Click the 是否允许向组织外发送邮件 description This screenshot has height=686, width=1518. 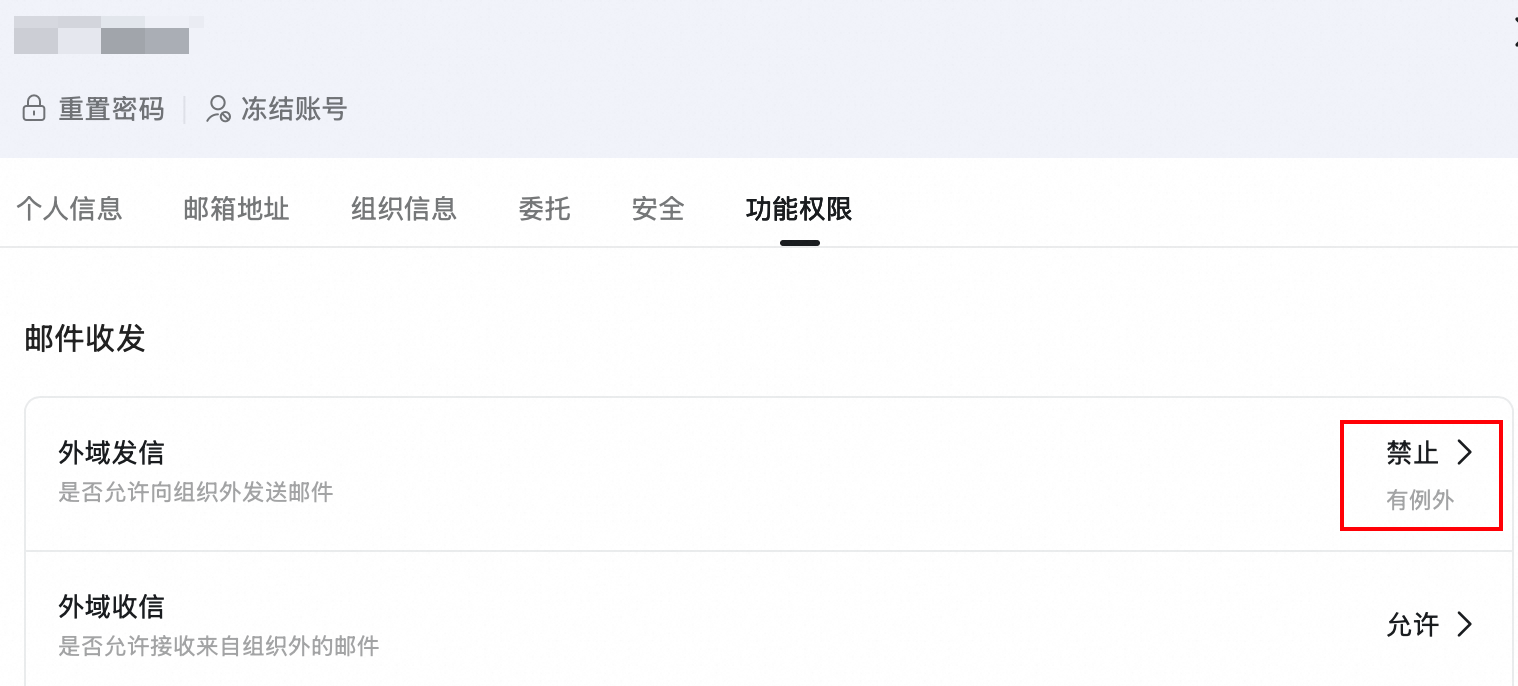click(196, 492)
